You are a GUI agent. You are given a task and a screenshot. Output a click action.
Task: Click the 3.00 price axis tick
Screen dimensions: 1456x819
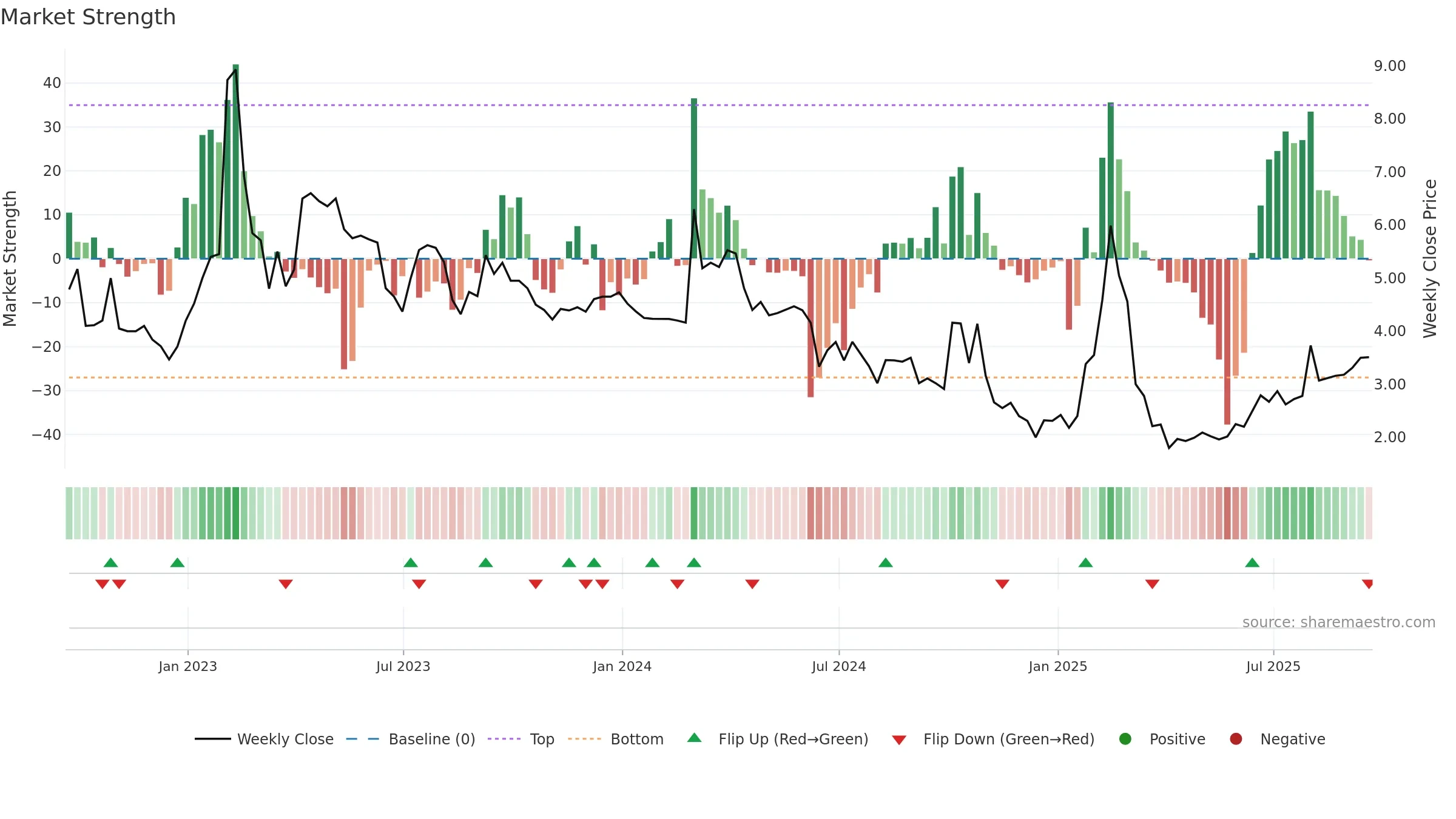click(x=1390, y=384)
